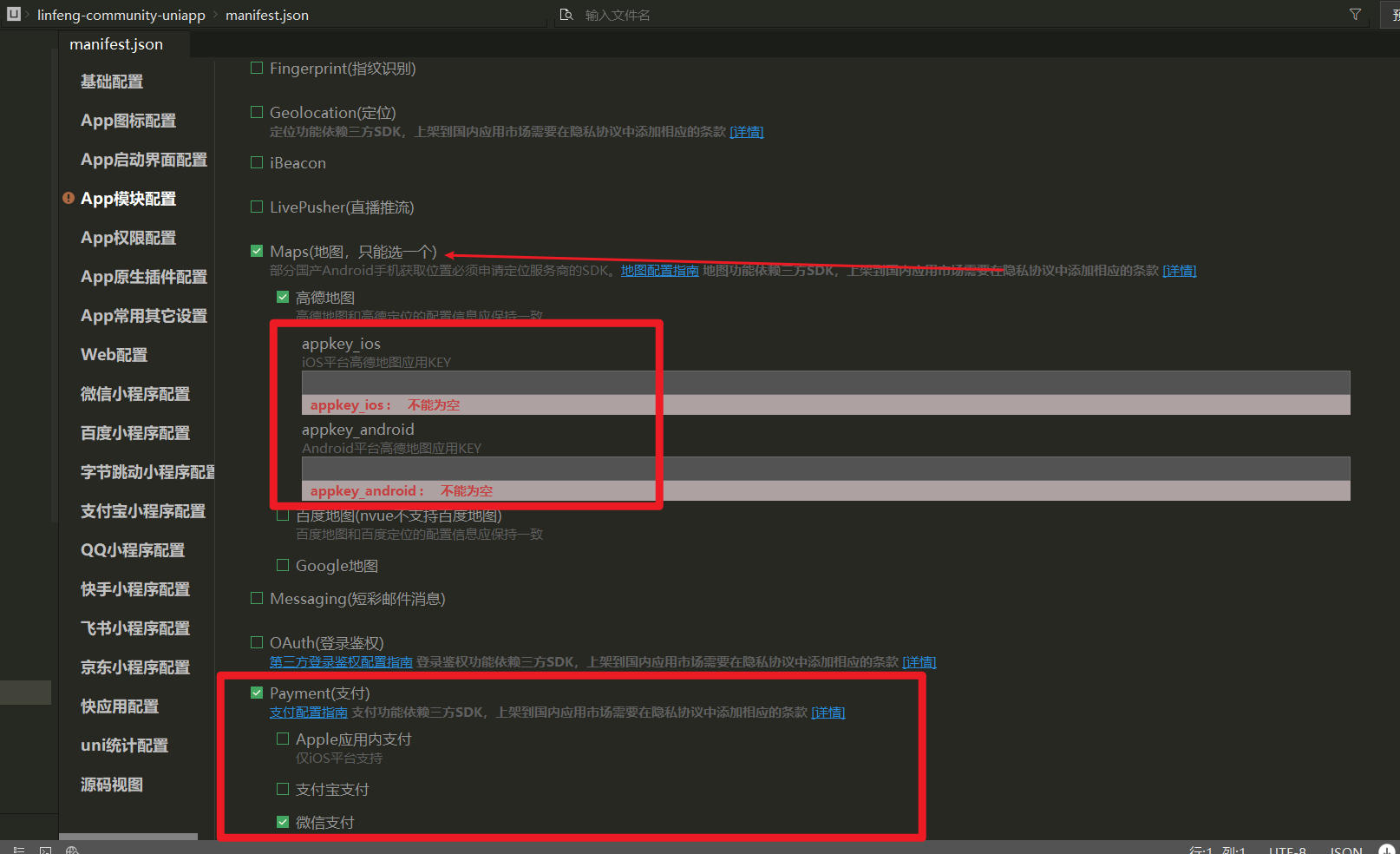The image size is (1400, 854).
Task: Enable the iBeacon module checkbox
Action: 257,162
